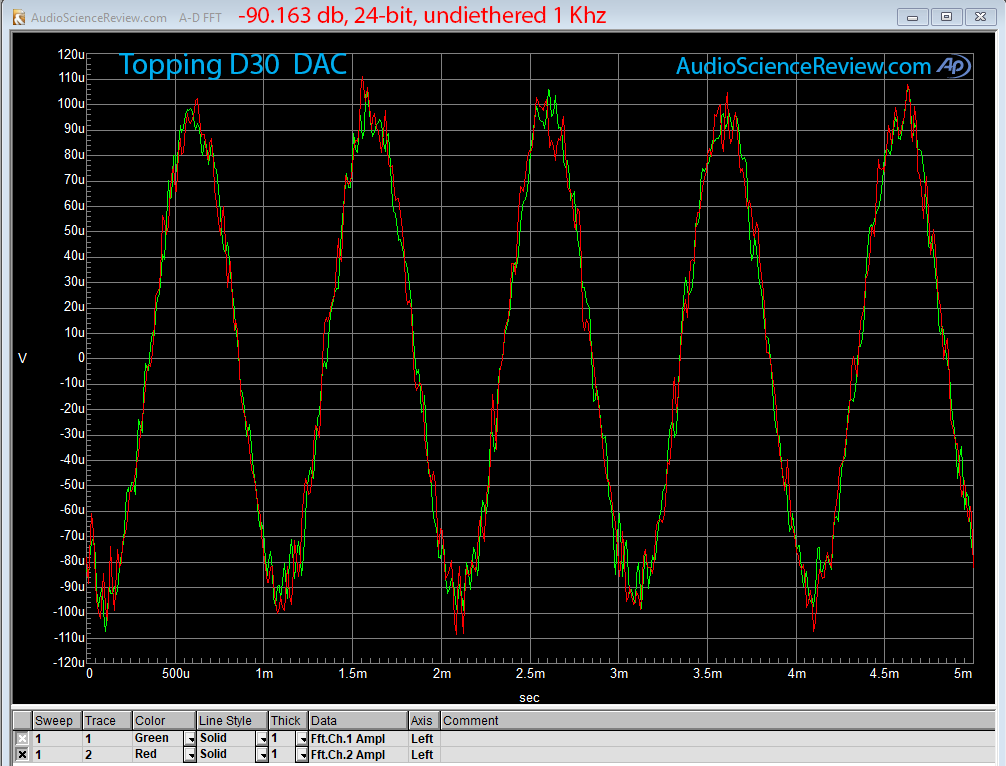Viewport: 1006px width, 766px height.
Task: Click the Red color name cell
Action: coord(158,754)
